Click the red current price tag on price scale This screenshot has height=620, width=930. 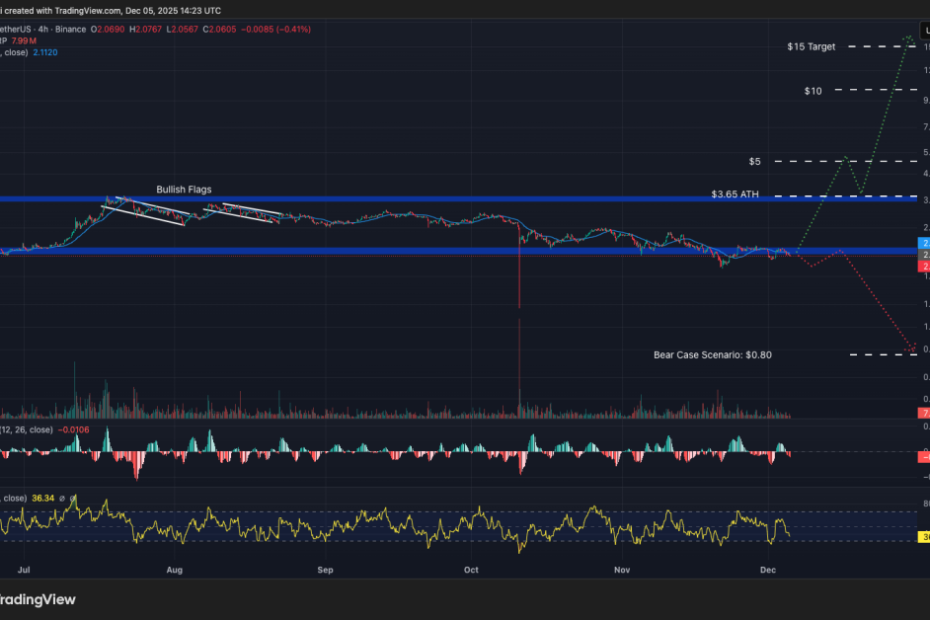(x=920, y=265)
